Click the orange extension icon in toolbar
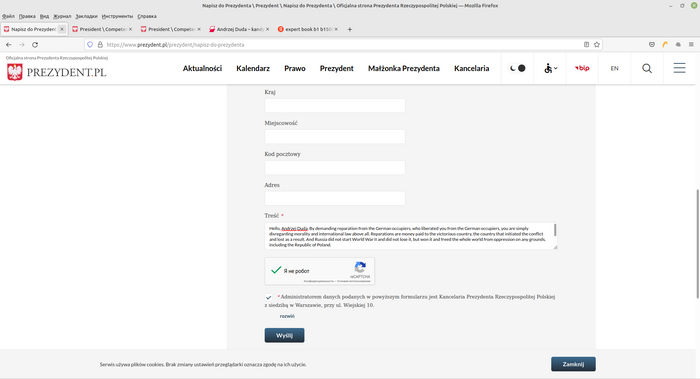Viewport: 700px width, 379px height. point(665,45)
